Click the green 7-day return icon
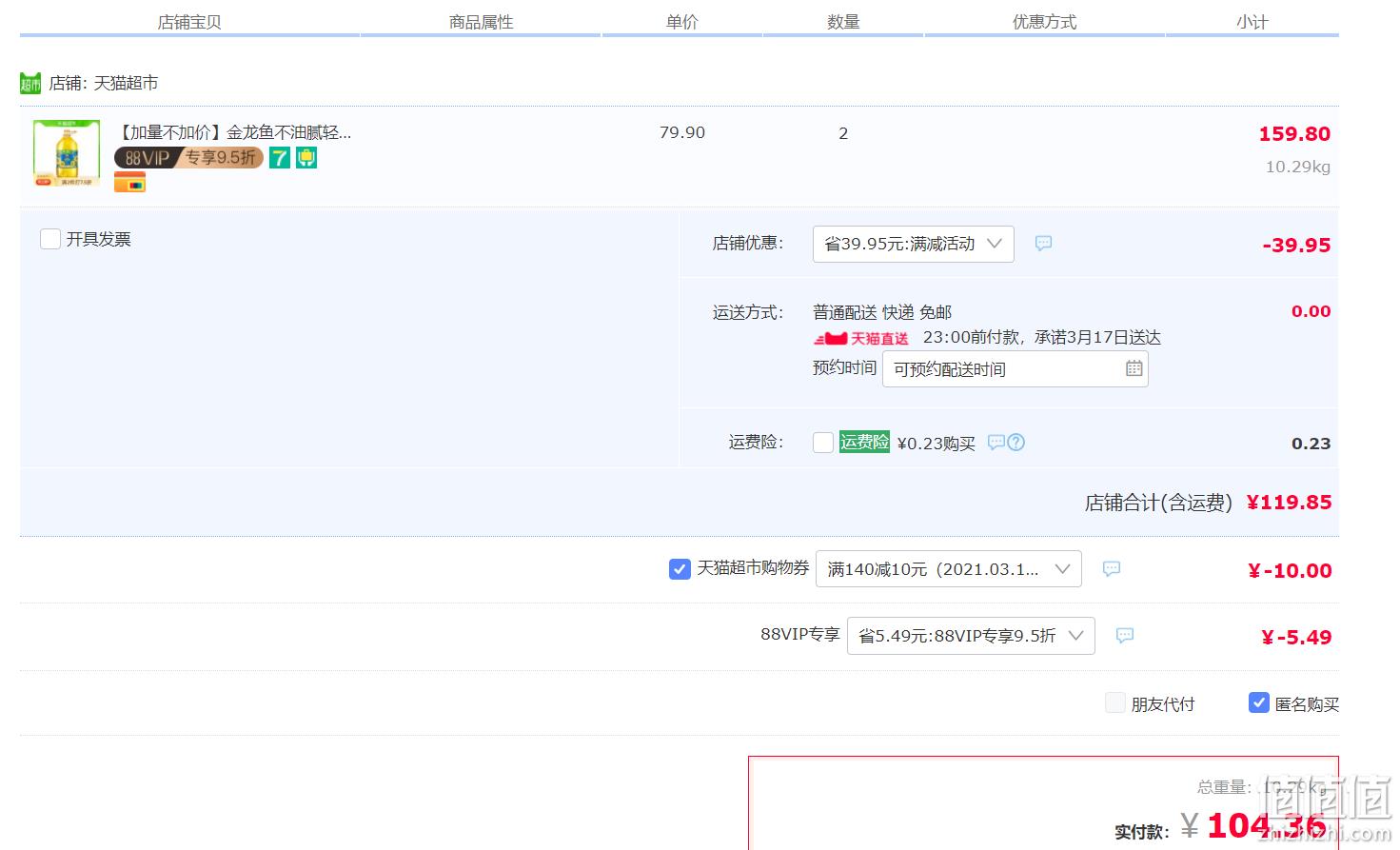The height and width of the screenshot is (850, 1400). (279, 158)
